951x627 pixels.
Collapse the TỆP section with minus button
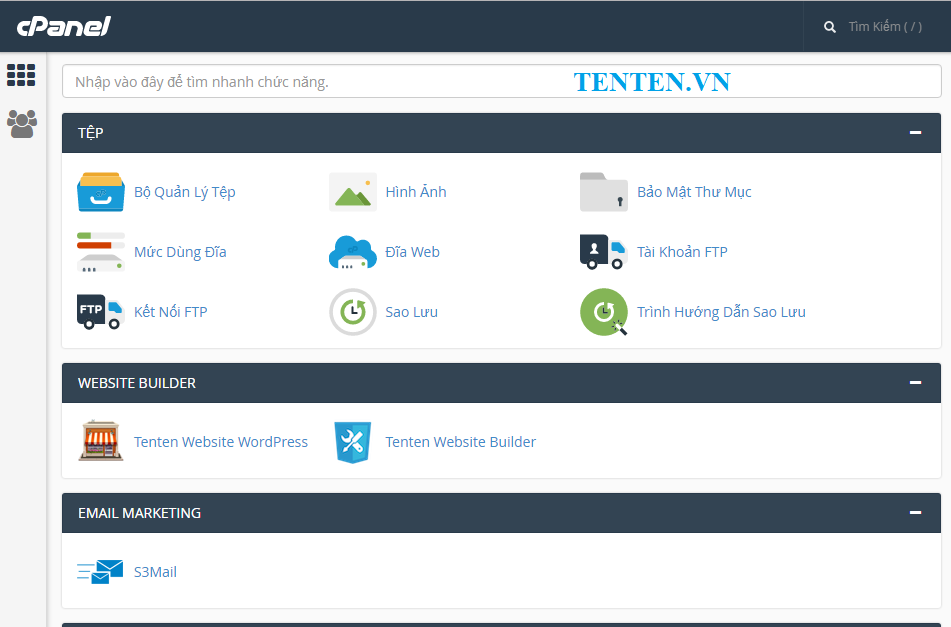(915, 132)
